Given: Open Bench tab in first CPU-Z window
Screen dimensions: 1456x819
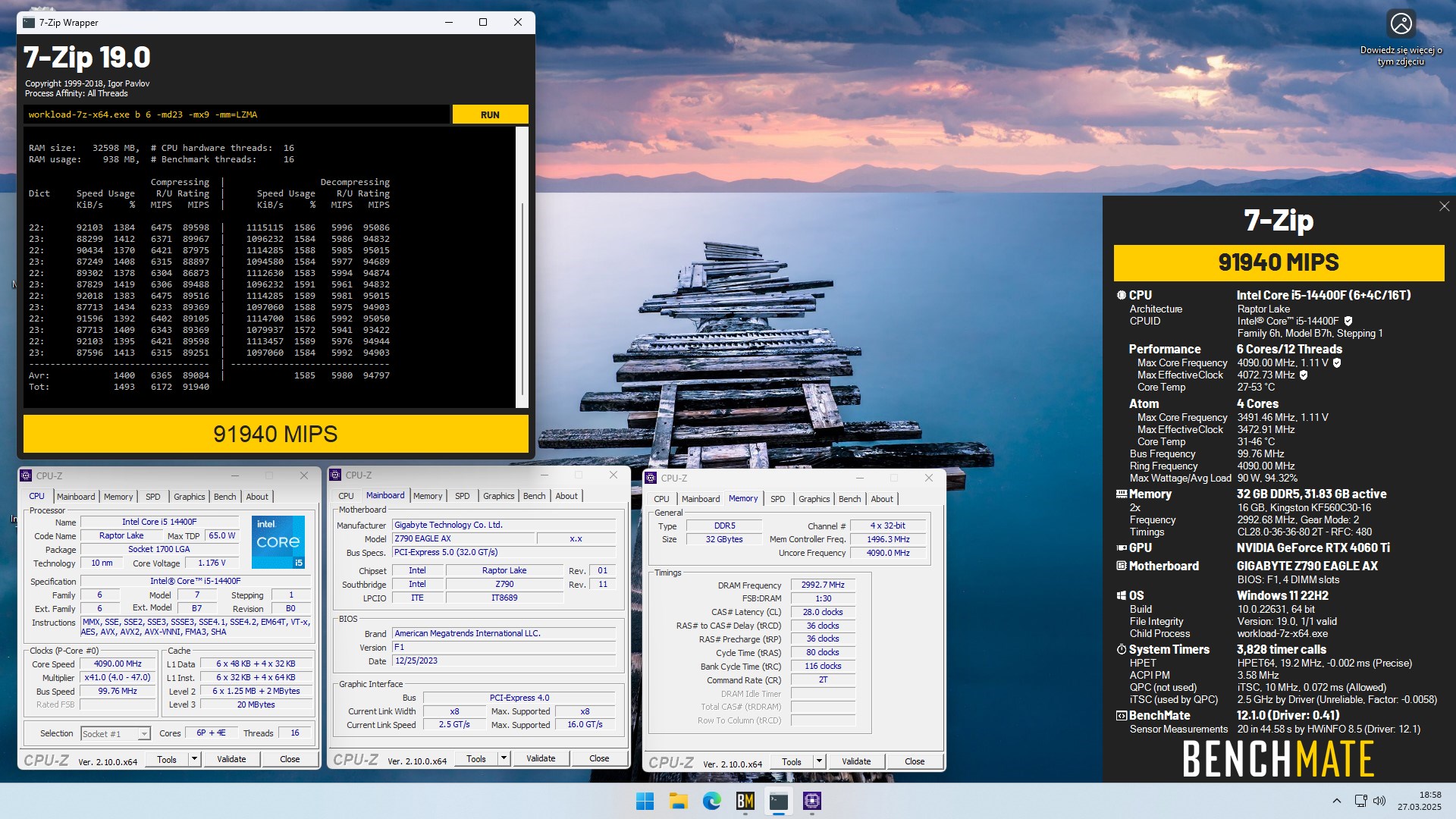Looking at the screenshot, I should tap(224, 497).
